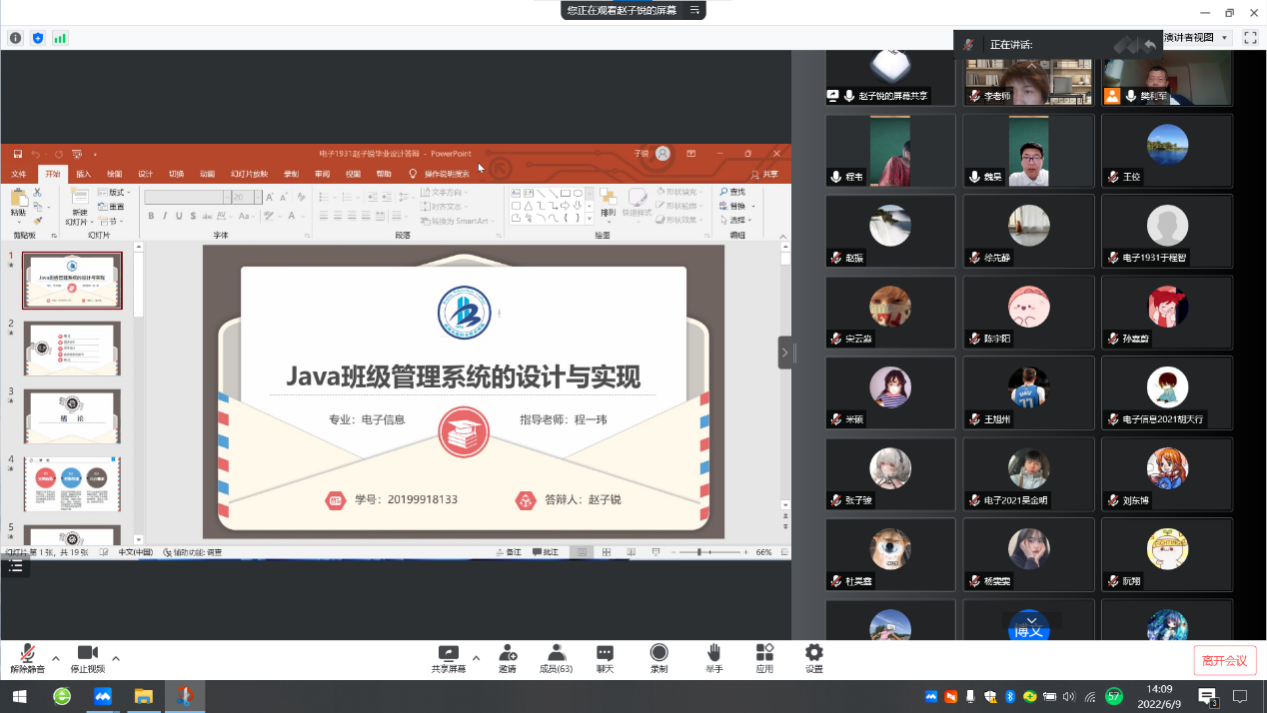This screenshot has width=1267, height=713.
Task: Toggle Italic formatting in PowerPoint ribbon
Action: (165, 216)
